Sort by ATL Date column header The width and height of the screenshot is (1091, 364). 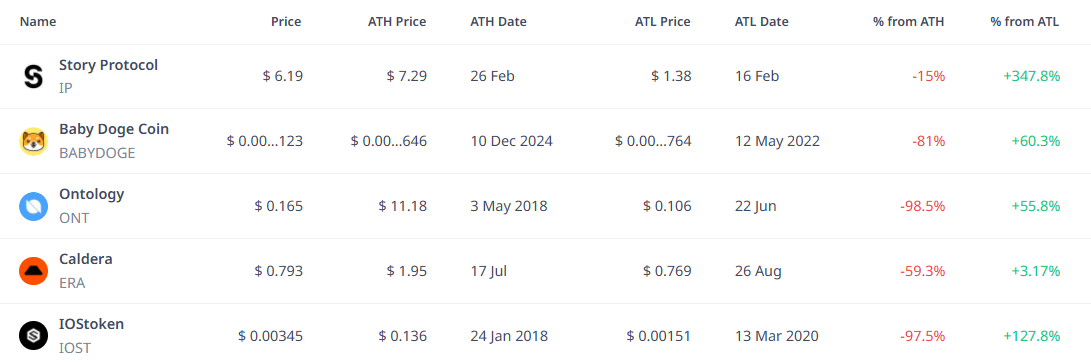coord(762,22)
